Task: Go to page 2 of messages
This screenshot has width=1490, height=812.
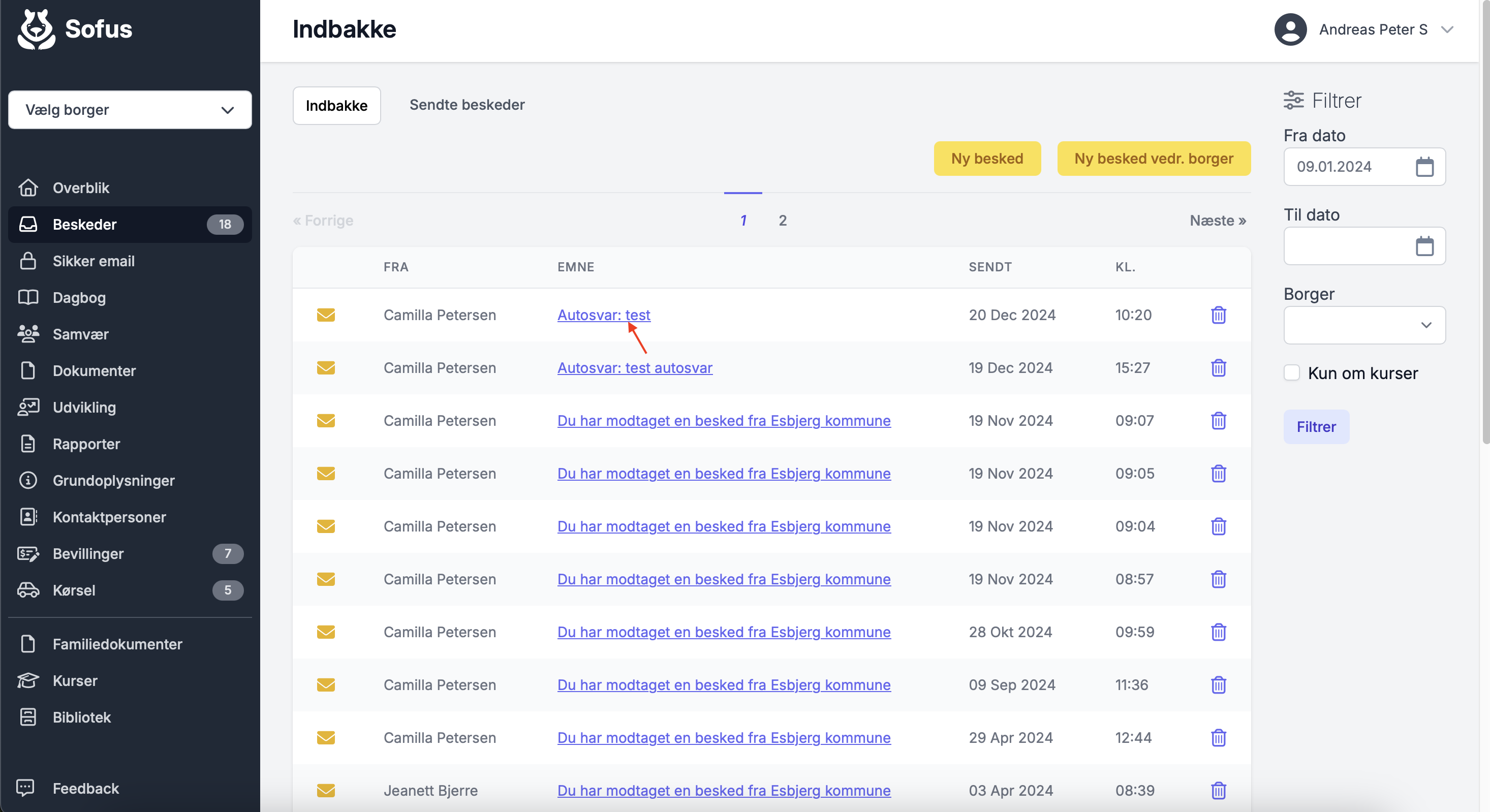Action: (782, 221)
